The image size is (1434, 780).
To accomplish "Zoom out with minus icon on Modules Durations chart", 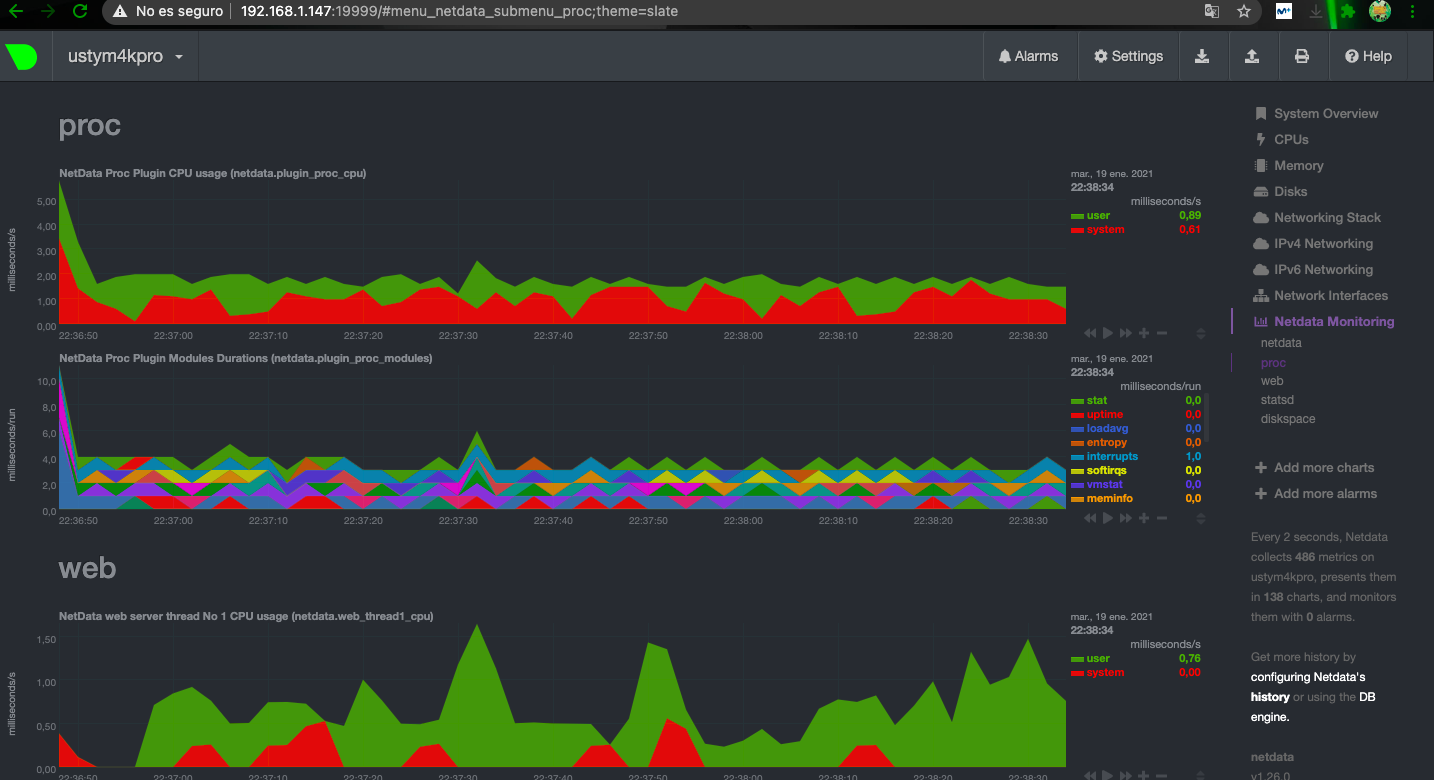I will click(1162, 518).
